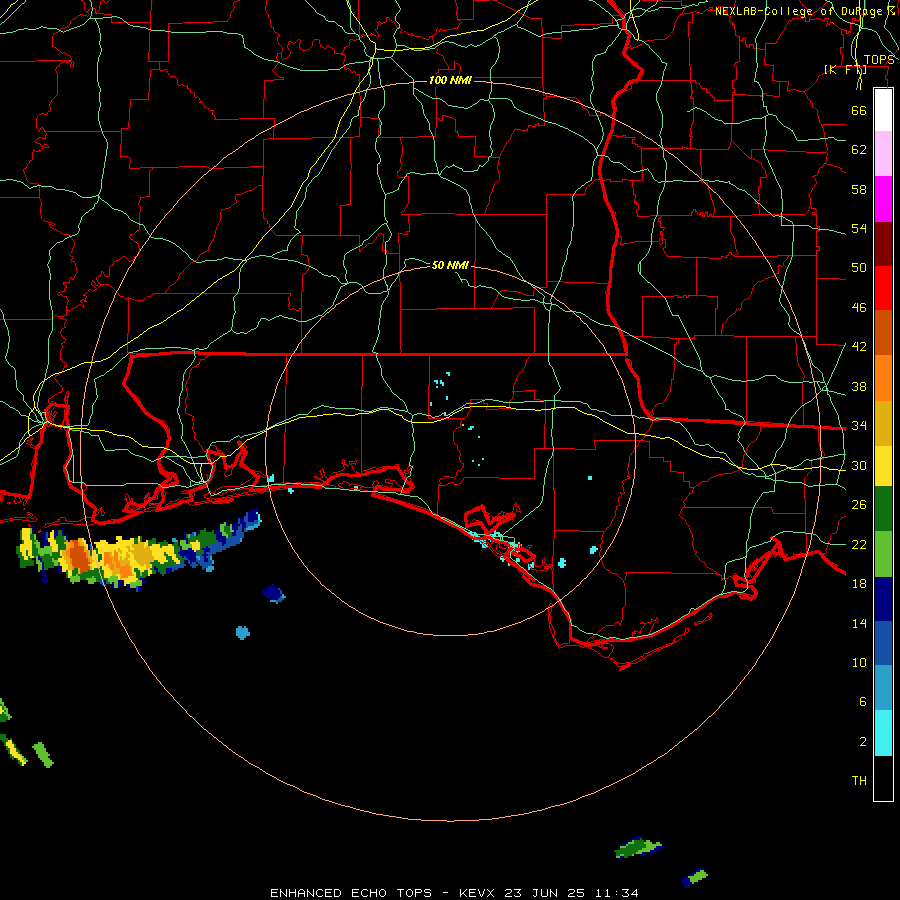This screenshot has width=900, height=900.
Task: Click the TOPS legend title
Action: tap(879, 60)
